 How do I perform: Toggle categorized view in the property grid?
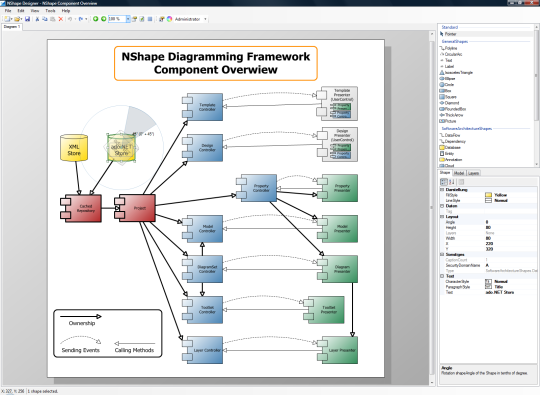coord(444,182)
